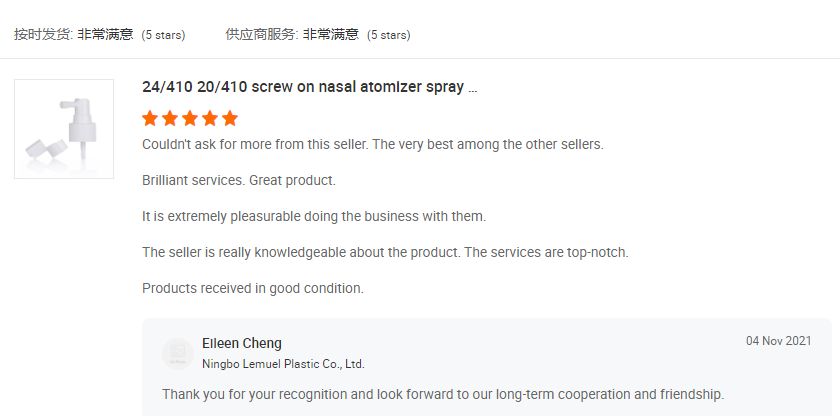
Task: Click the "Products received in good condition" line
Action: (253, 288)
